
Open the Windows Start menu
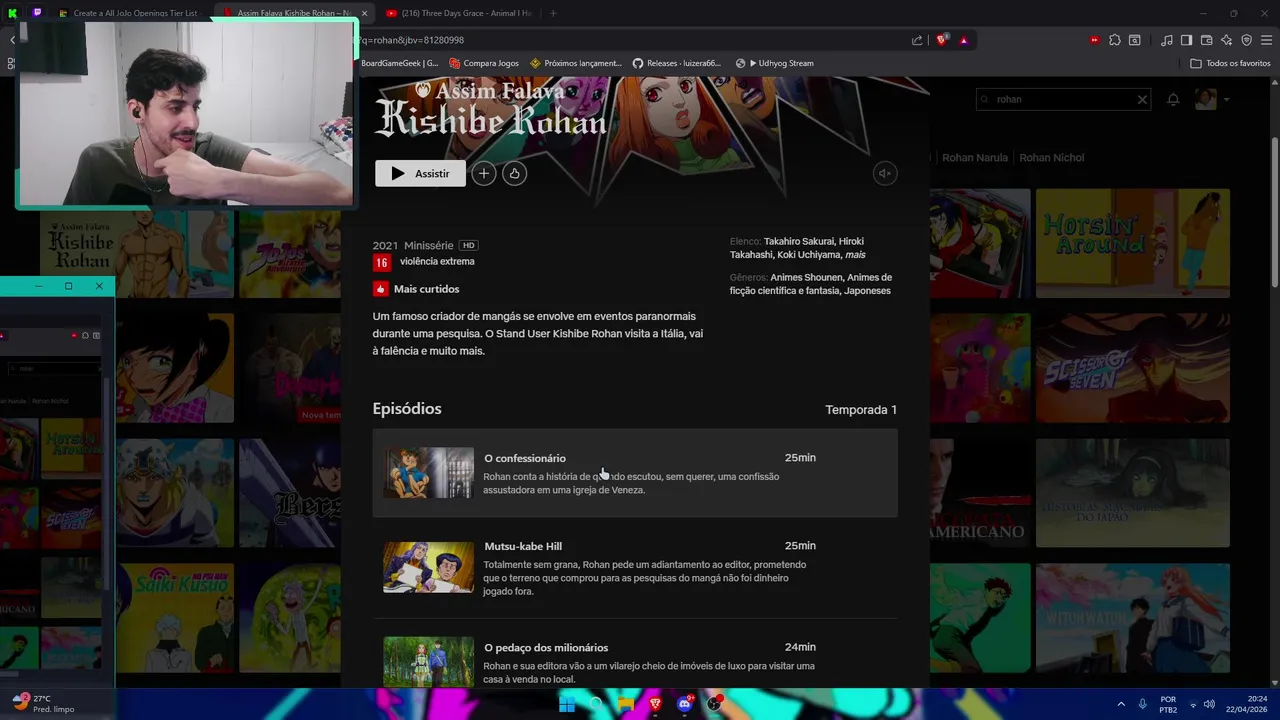[x=567, y=704]
